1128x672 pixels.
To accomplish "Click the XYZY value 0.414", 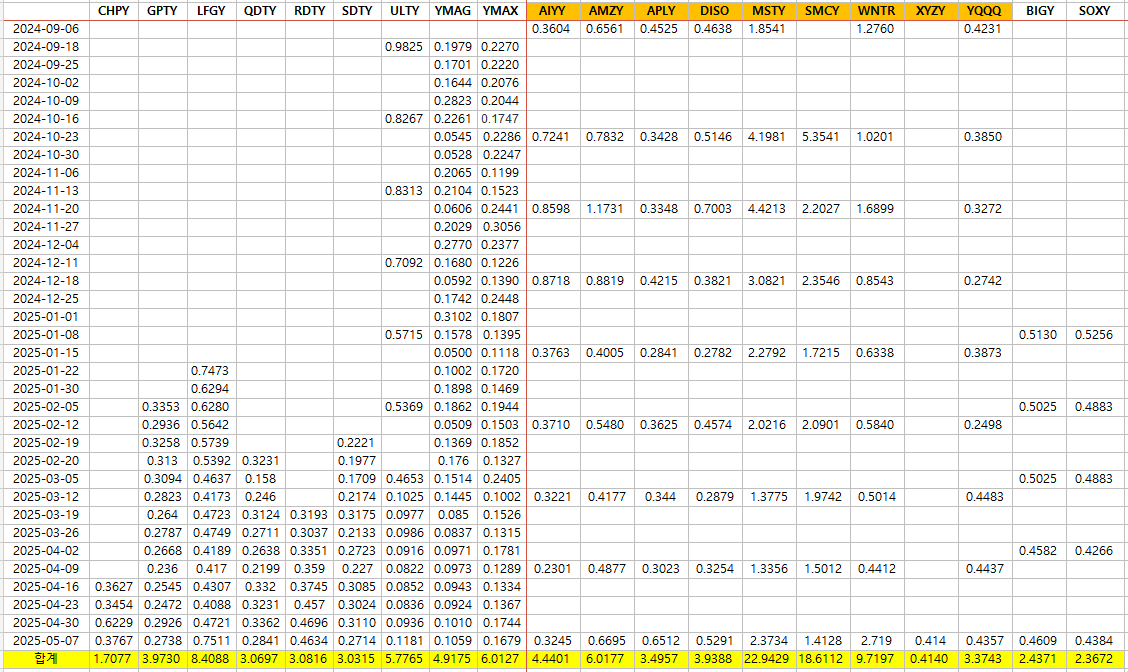I will 930,640.
